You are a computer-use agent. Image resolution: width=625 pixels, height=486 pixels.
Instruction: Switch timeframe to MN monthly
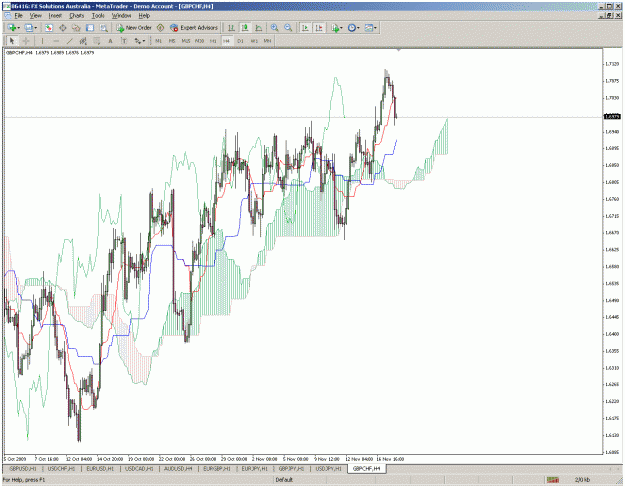(x=267, y=41)
